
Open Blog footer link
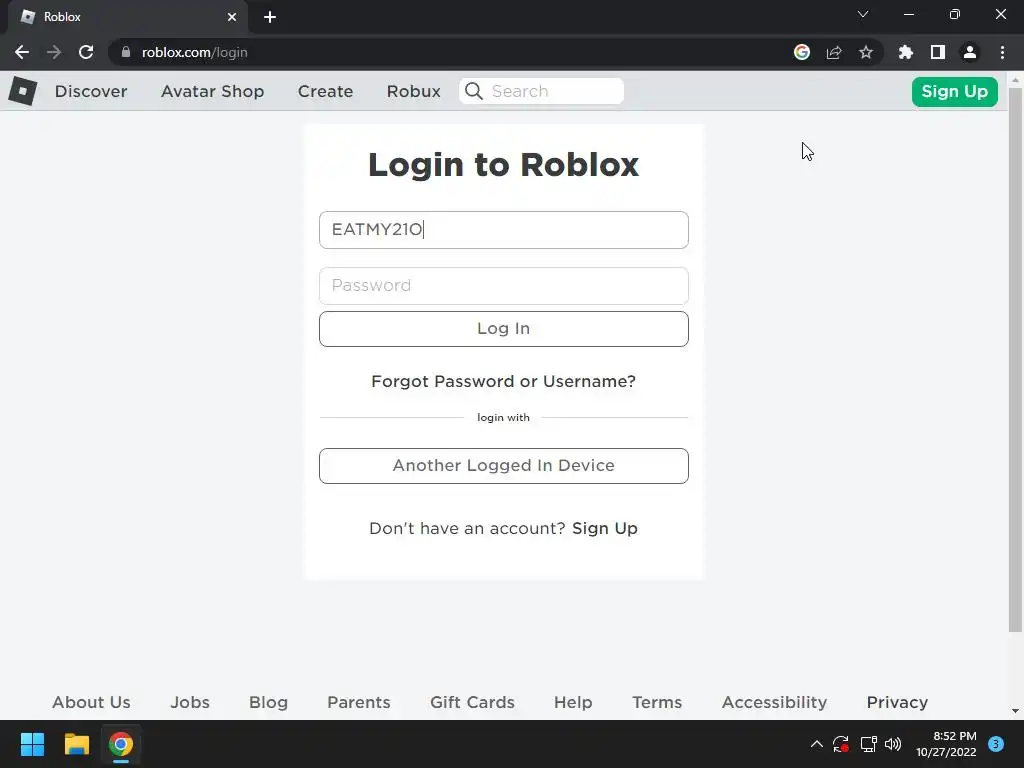tap(268, 702)
